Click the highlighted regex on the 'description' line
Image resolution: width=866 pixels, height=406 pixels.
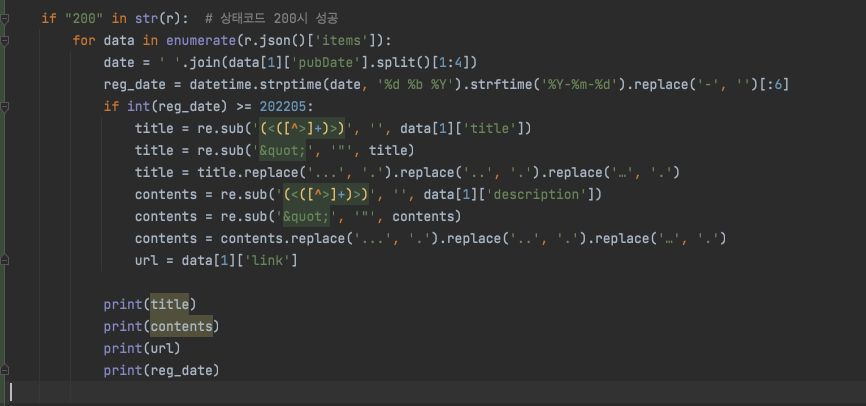pyautogui.click(x=326, y=195)
